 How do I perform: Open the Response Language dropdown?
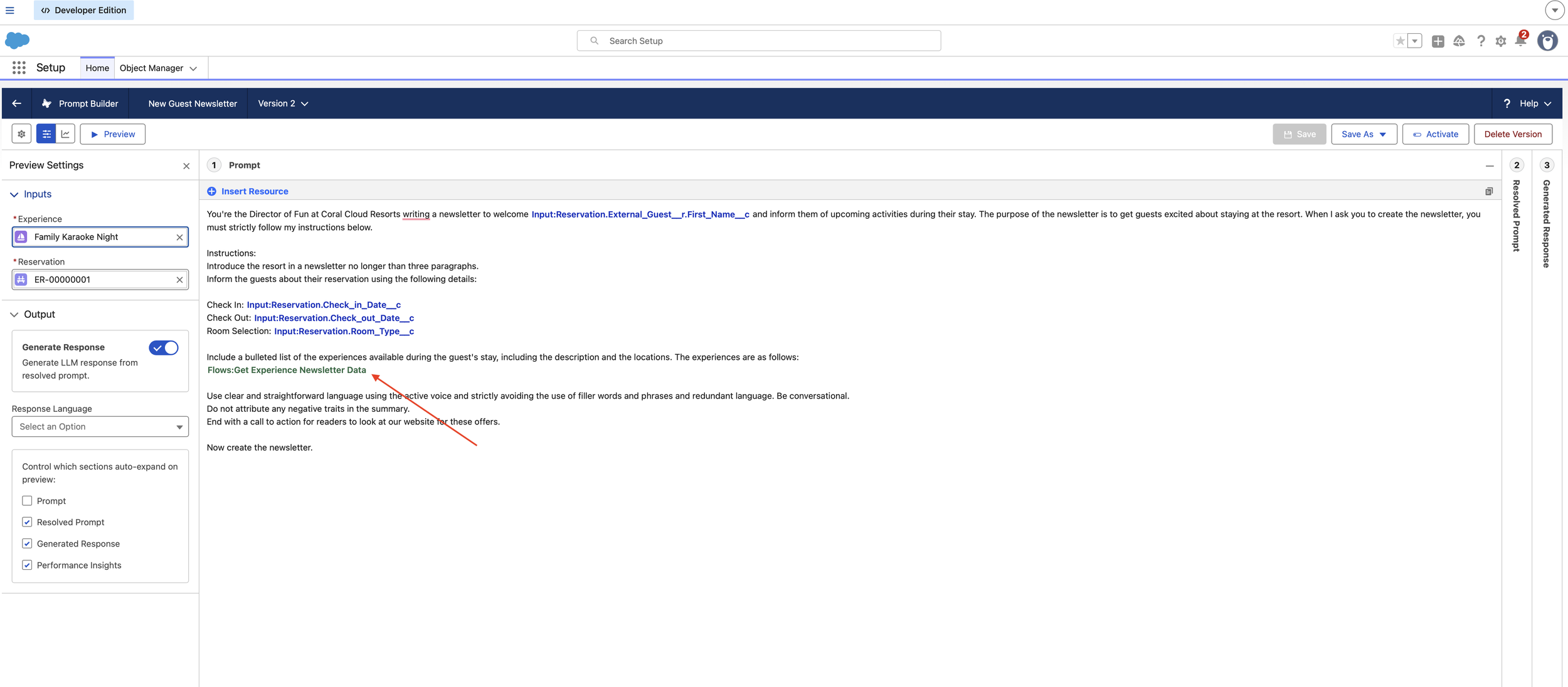pyautogui.click(x=100, y=426)
